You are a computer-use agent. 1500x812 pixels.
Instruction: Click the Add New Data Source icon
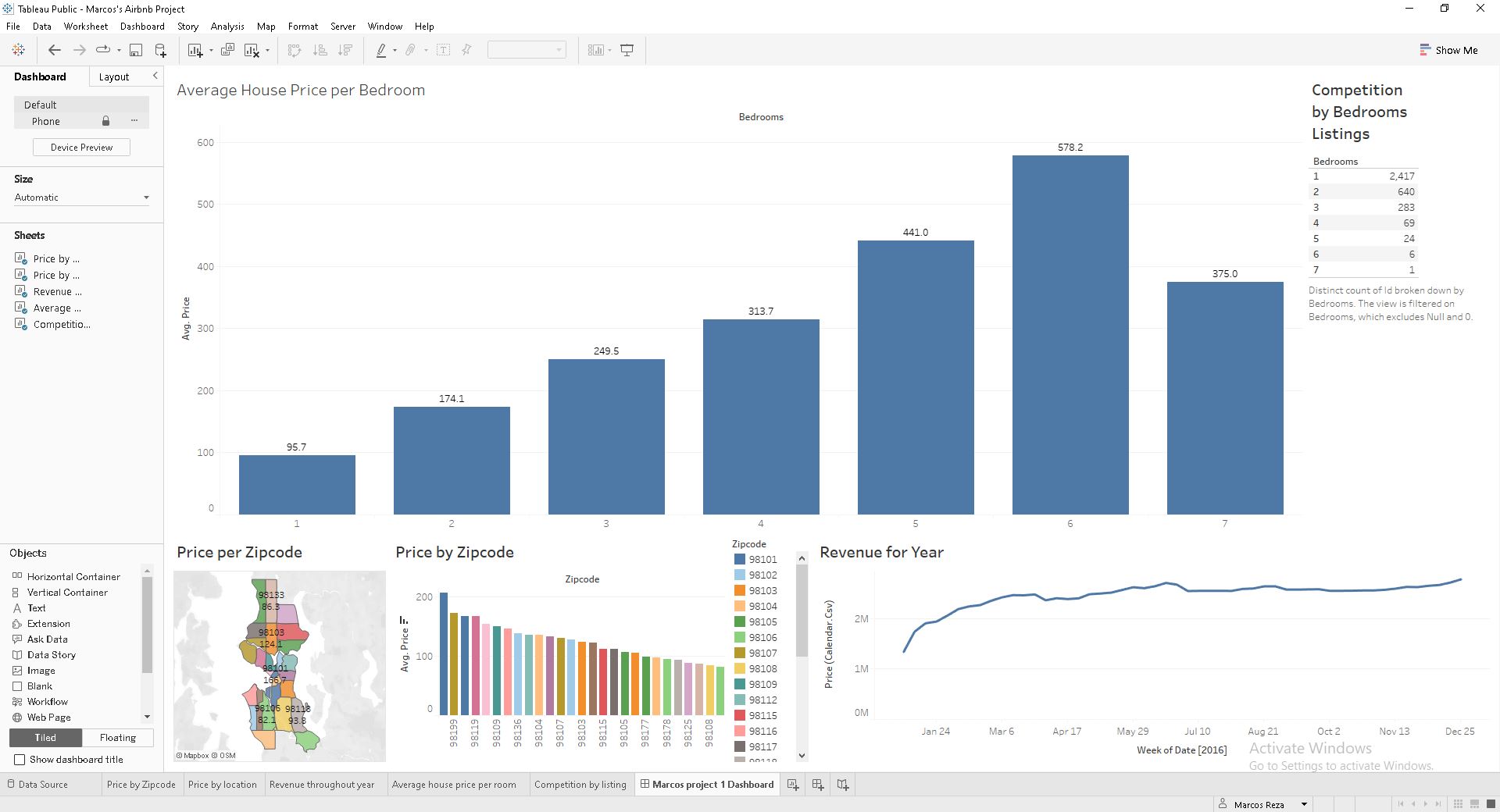pos(160,51)
